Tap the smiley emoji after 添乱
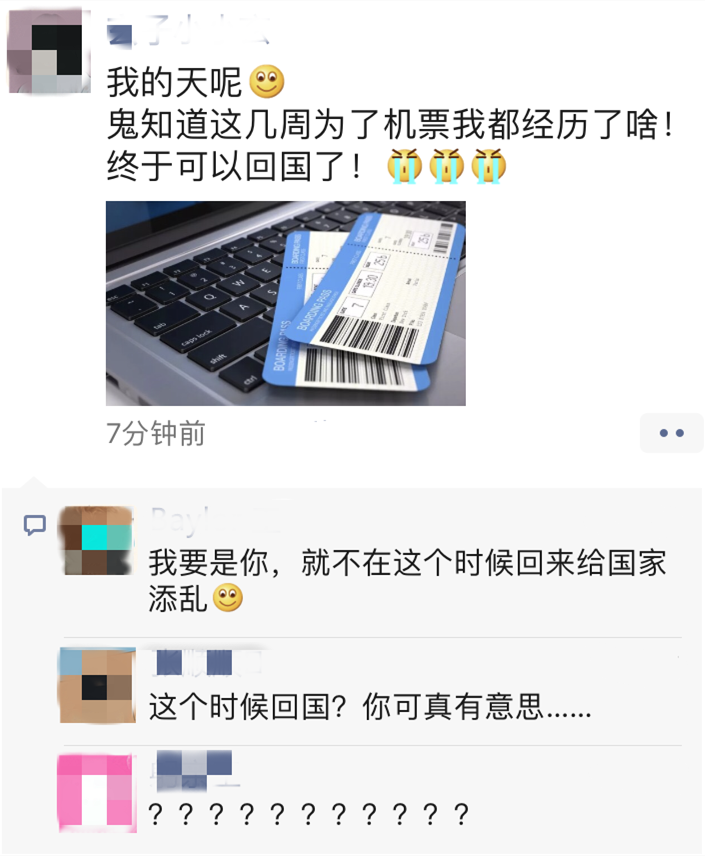Image resolution: width=705 pixels, height=856 pixels. [x=228, y=598]
